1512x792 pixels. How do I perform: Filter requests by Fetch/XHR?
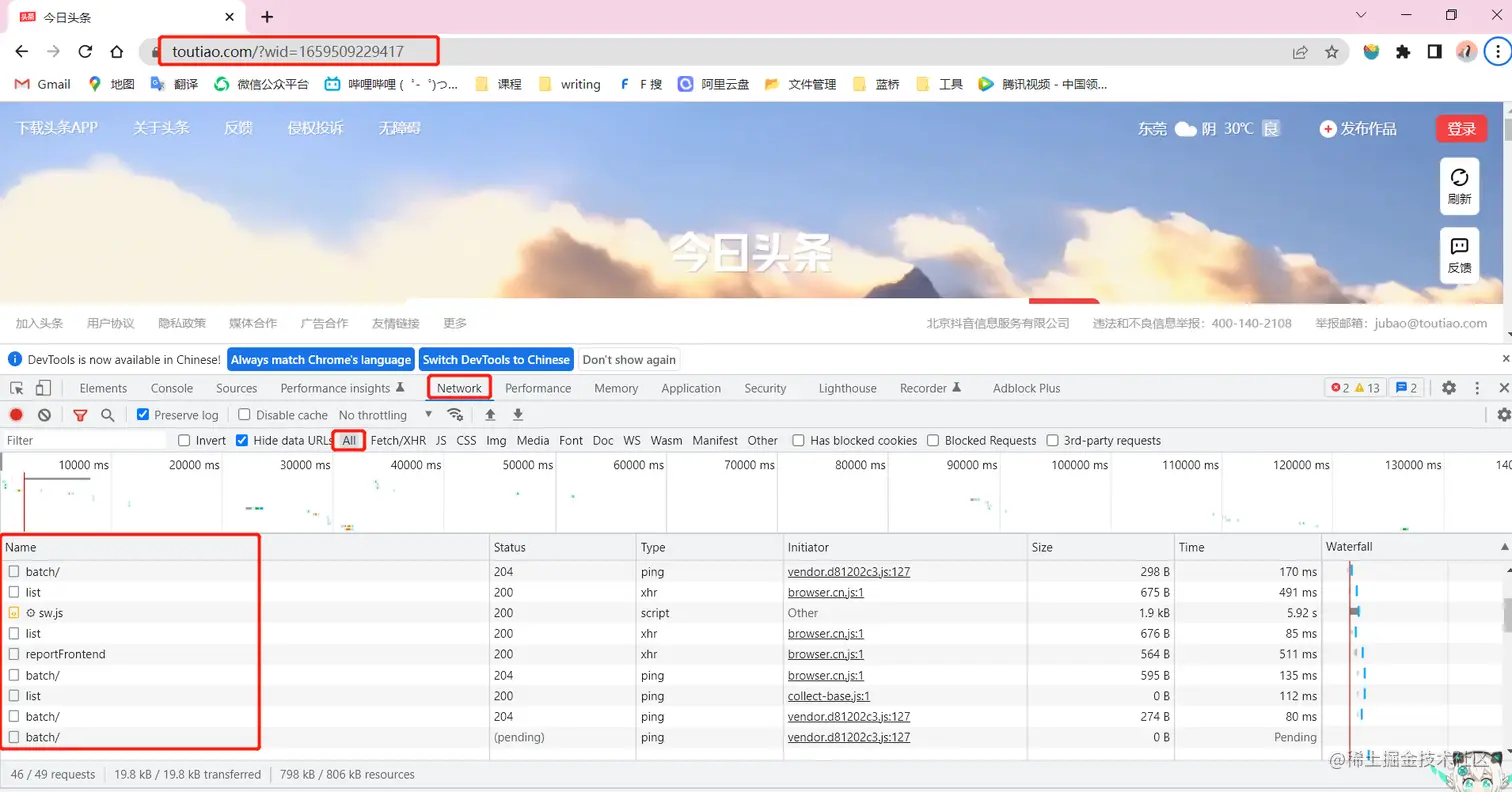[x=398, y=441]
